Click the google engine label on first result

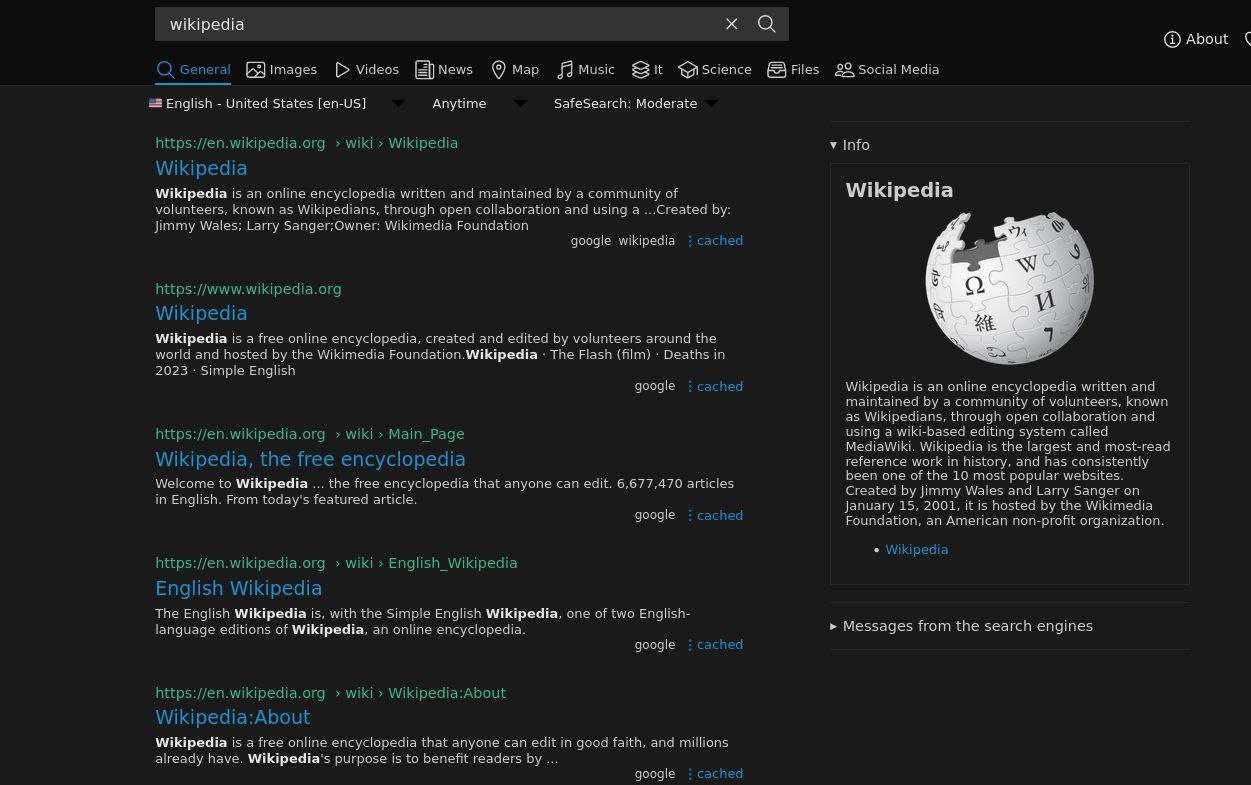point(590,241)
